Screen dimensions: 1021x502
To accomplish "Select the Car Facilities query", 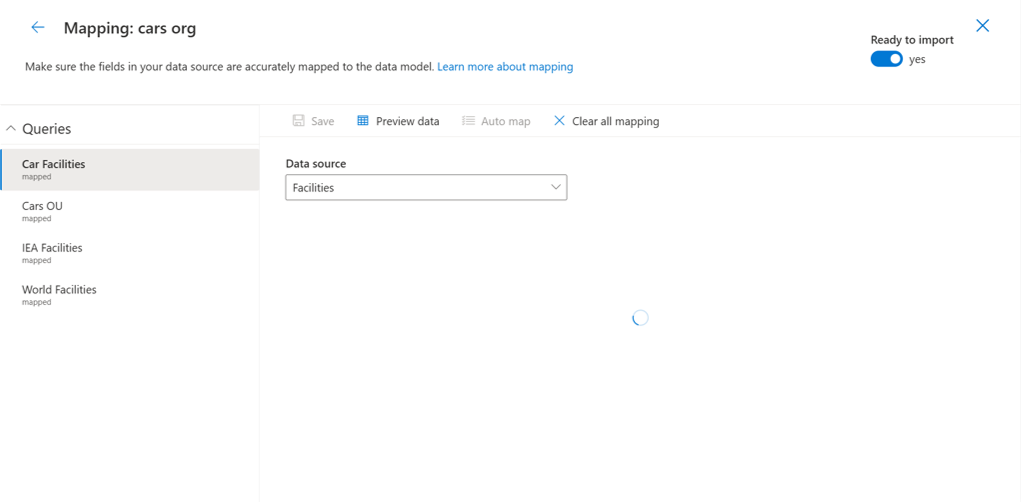I will click(x=130, y=169).
